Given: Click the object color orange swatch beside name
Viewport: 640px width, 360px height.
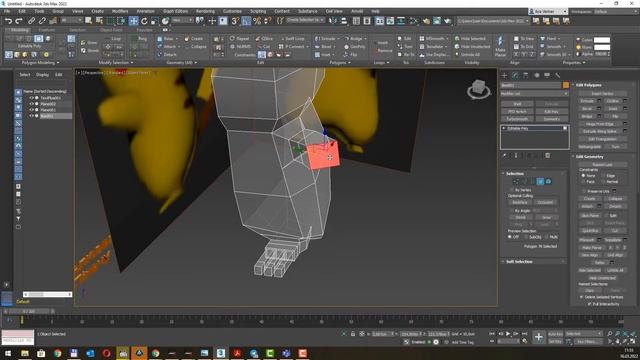Looking at the screenshot, I should click(566, 85).
